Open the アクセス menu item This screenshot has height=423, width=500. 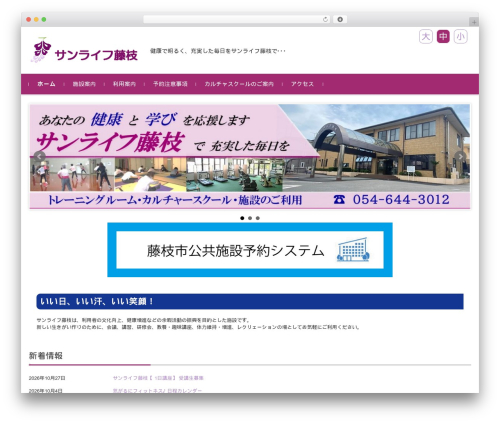302,84
